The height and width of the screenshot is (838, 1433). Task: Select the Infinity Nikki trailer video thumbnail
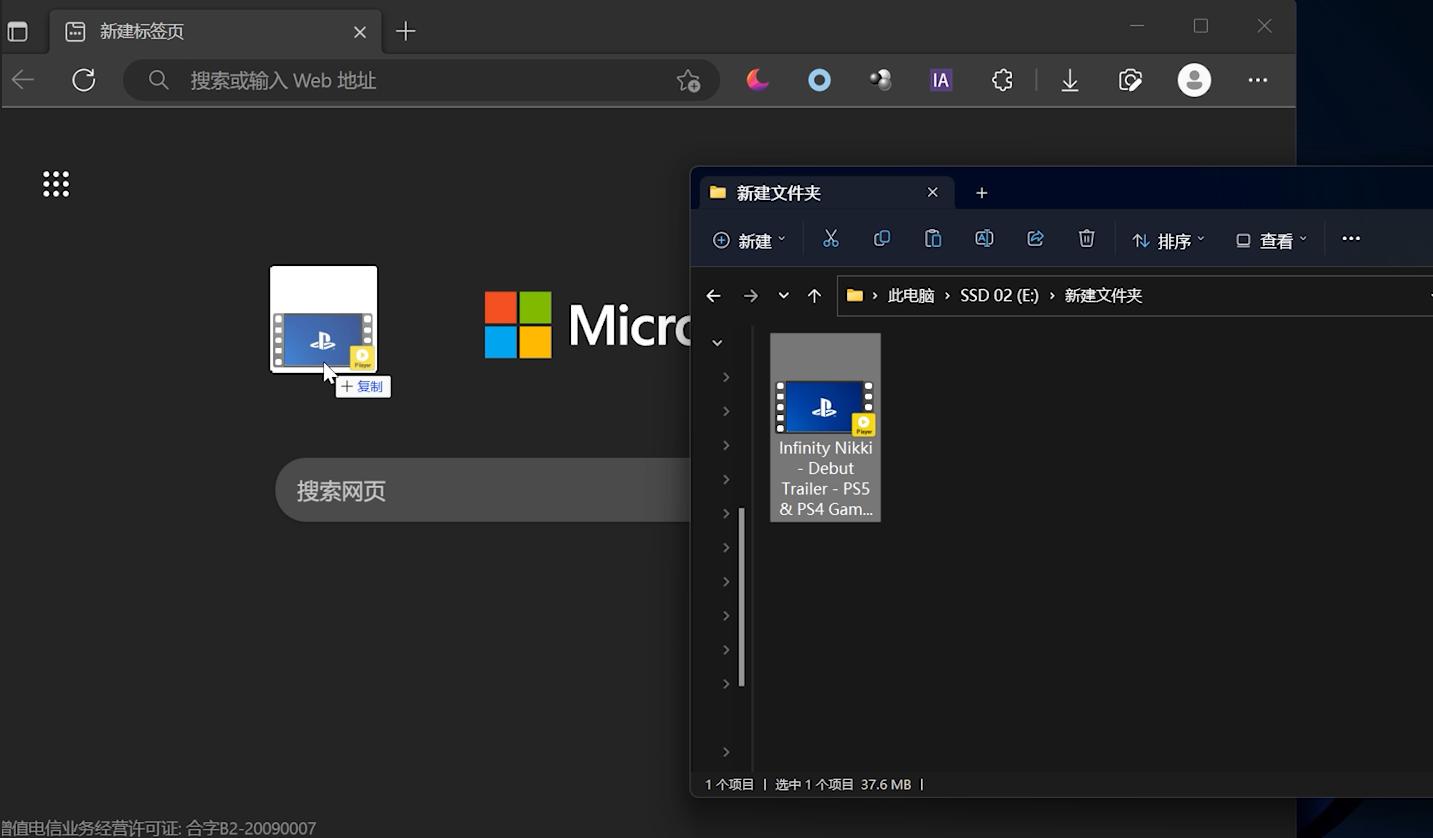(x=824, y=407)
